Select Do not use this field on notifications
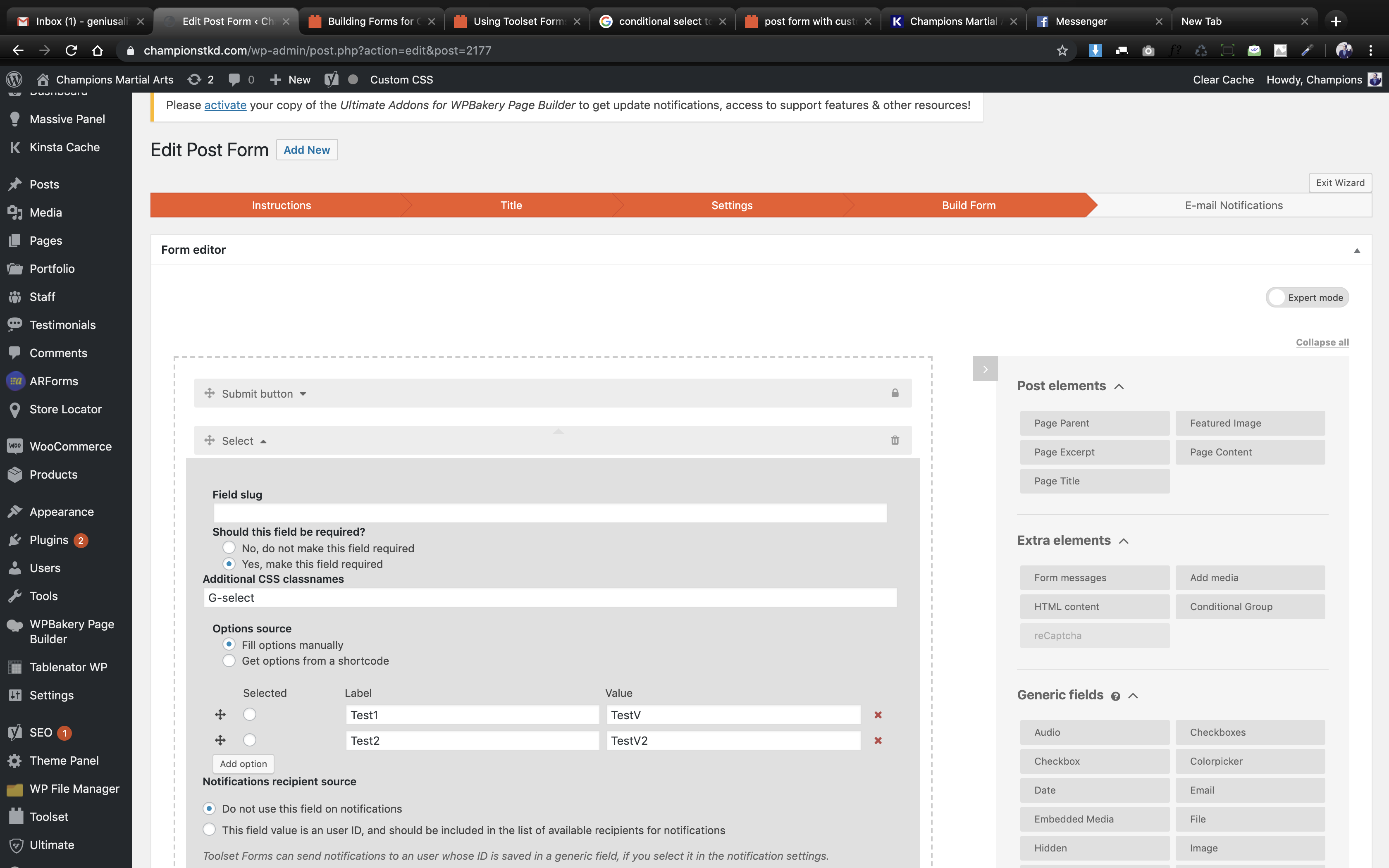 (210, 808)
